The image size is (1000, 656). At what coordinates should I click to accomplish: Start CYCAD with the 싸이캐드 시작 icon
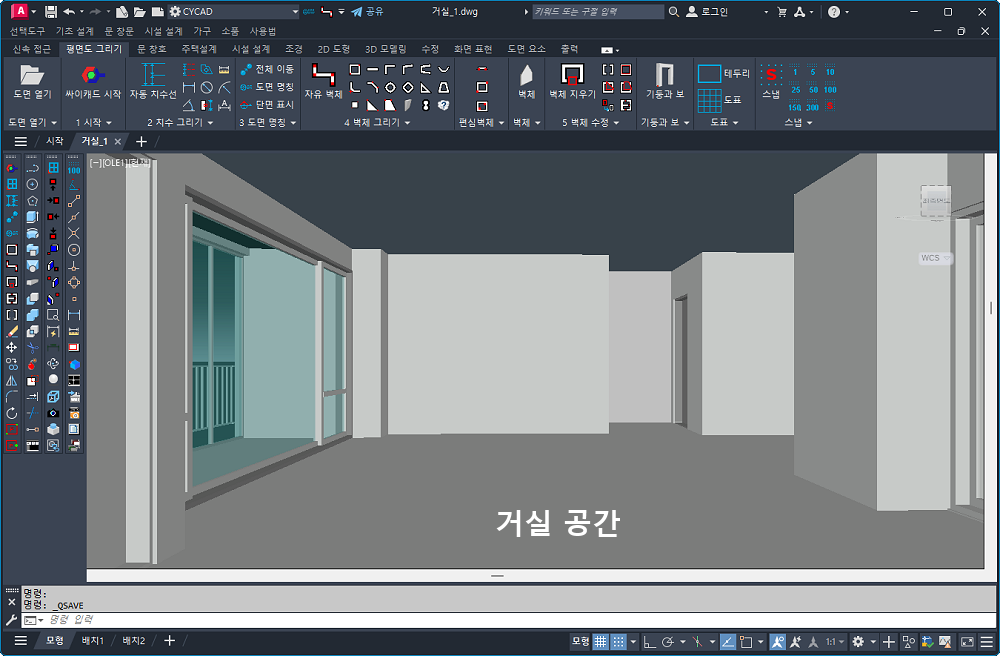(x=92, y=76)
